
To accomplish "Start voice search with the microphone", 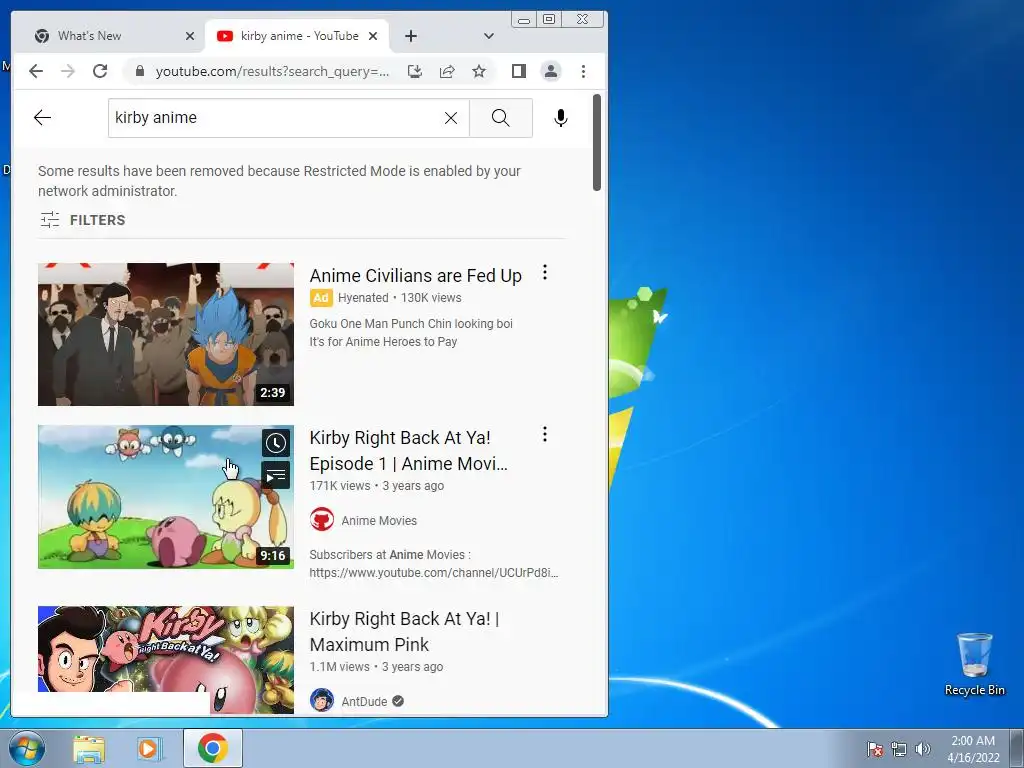I will [x=560, y=118].
